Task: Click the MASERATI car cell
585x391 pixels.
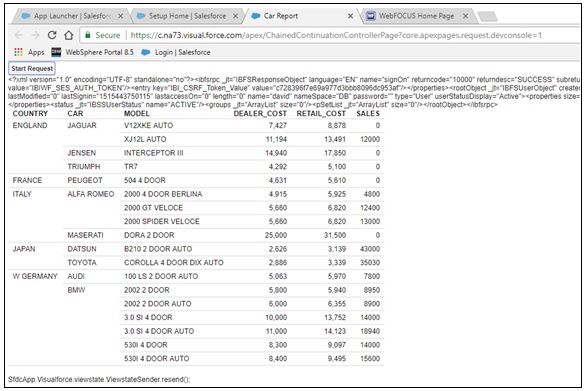Action: (85, 235)
